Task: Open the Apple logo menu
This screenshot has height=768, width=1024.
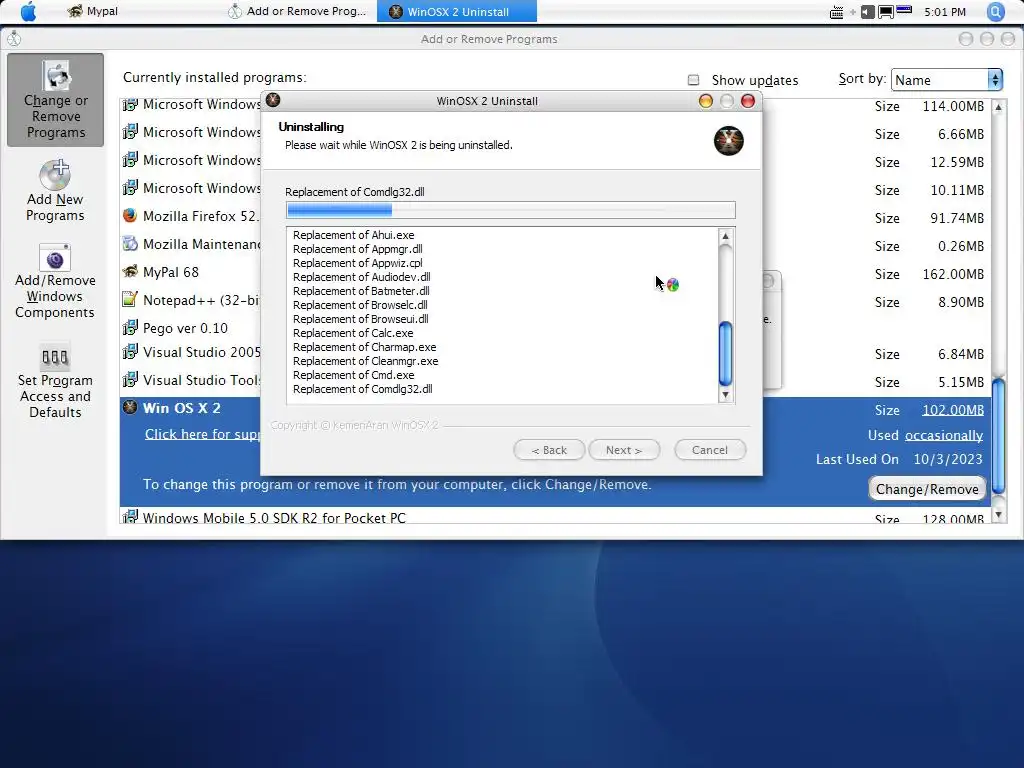Action: [x=28, y=12]
